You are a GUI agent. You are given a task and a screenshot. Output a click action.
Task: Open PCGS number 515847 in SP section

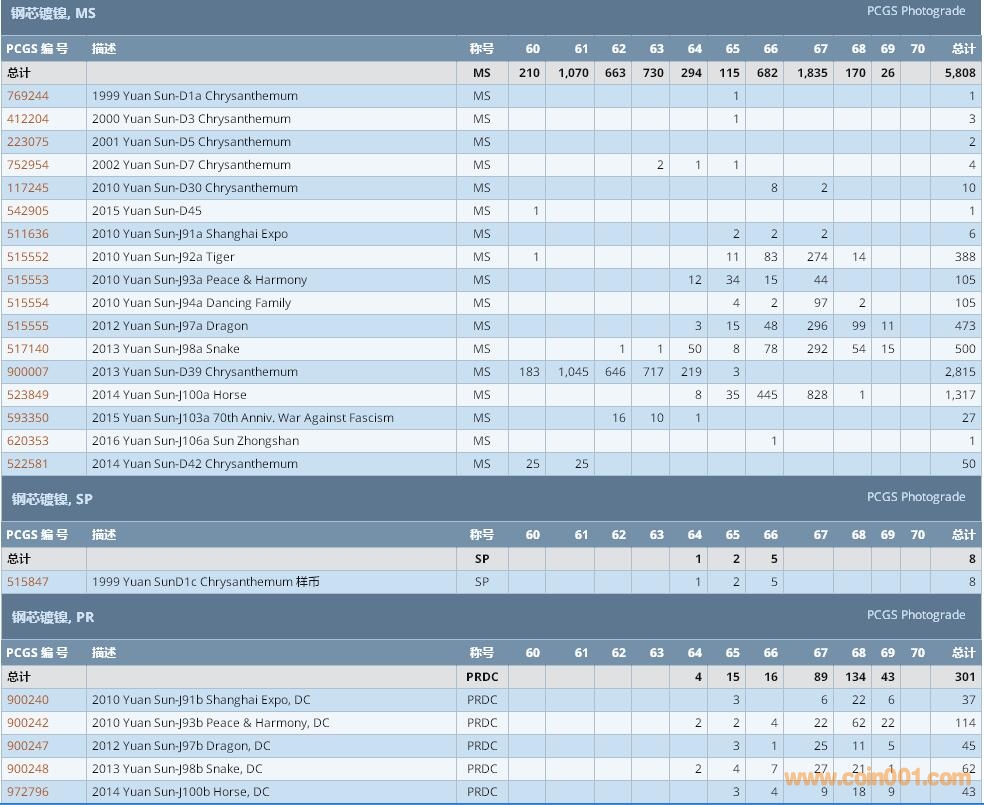[x=27, y=582]
